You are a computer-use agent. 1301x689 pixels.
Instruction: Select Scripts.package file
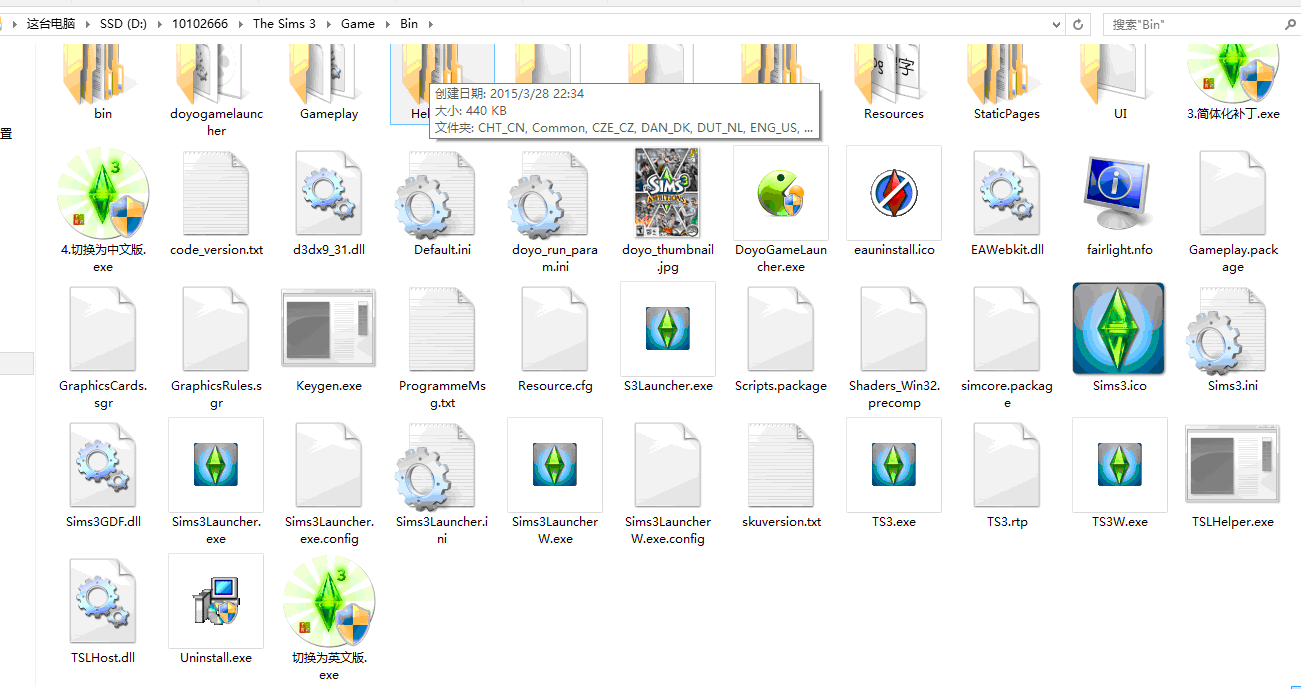pyautogui.click(x=781, y=339)
